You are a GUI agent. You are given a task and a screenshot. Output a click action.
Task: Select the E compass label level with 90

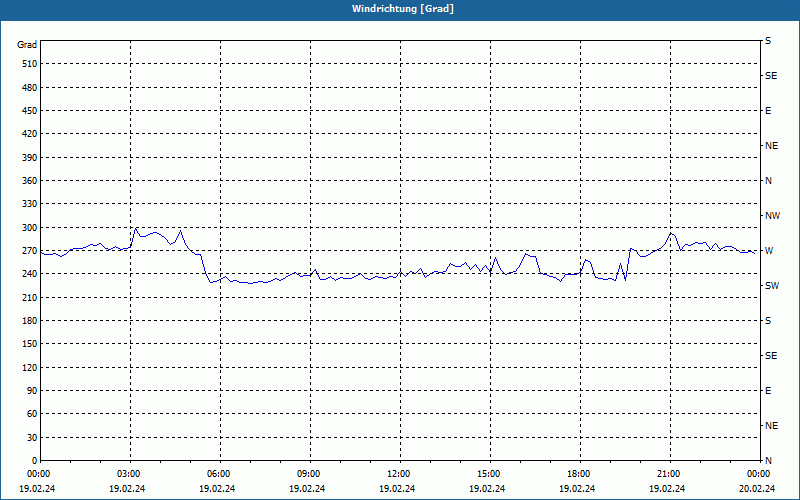coord(768,390)
